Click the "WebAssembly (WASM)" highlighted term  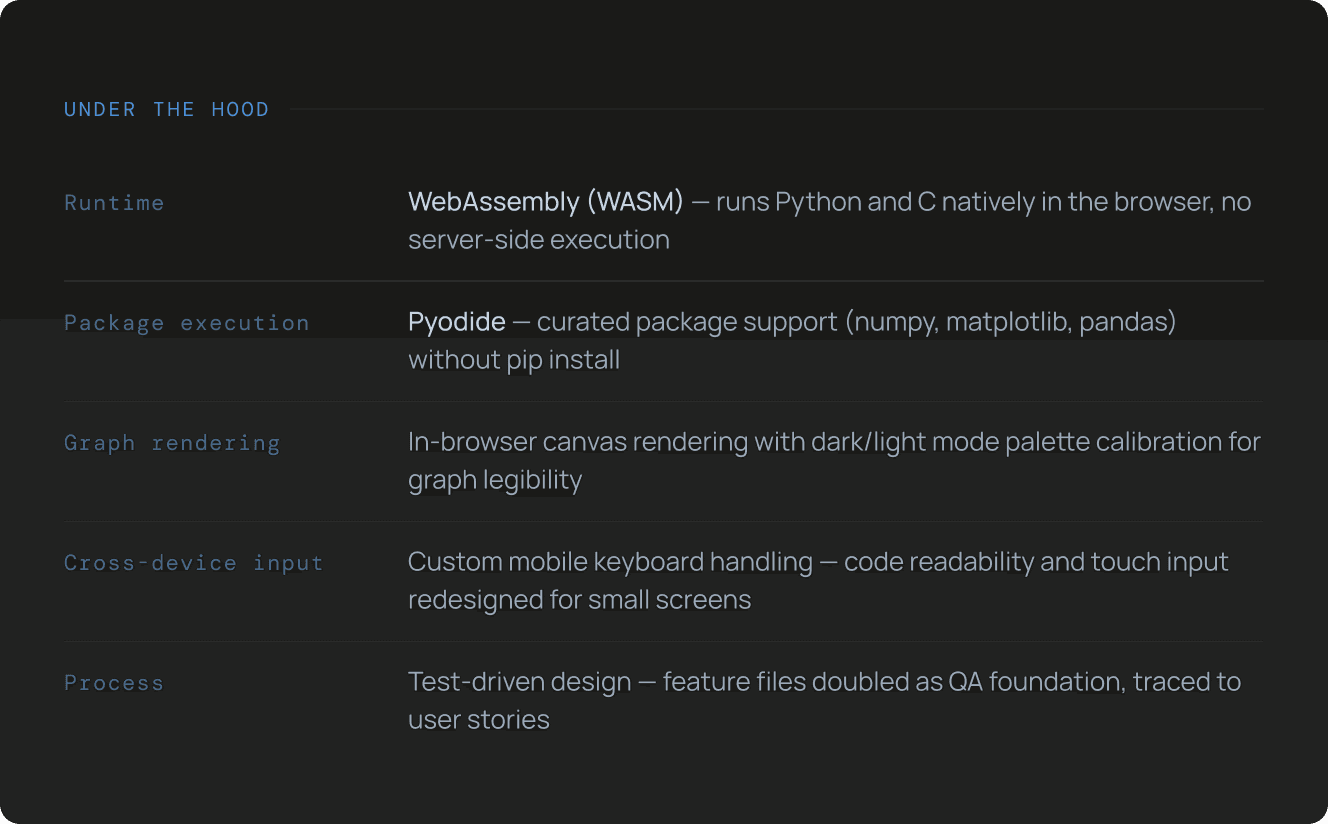point(545,202)
